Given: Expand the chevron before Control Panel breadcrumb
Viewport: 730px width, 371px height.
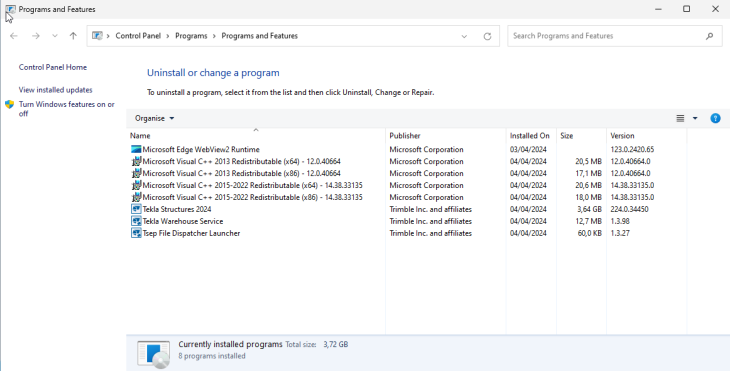Looking at the screenshot, I should [108, 36].
